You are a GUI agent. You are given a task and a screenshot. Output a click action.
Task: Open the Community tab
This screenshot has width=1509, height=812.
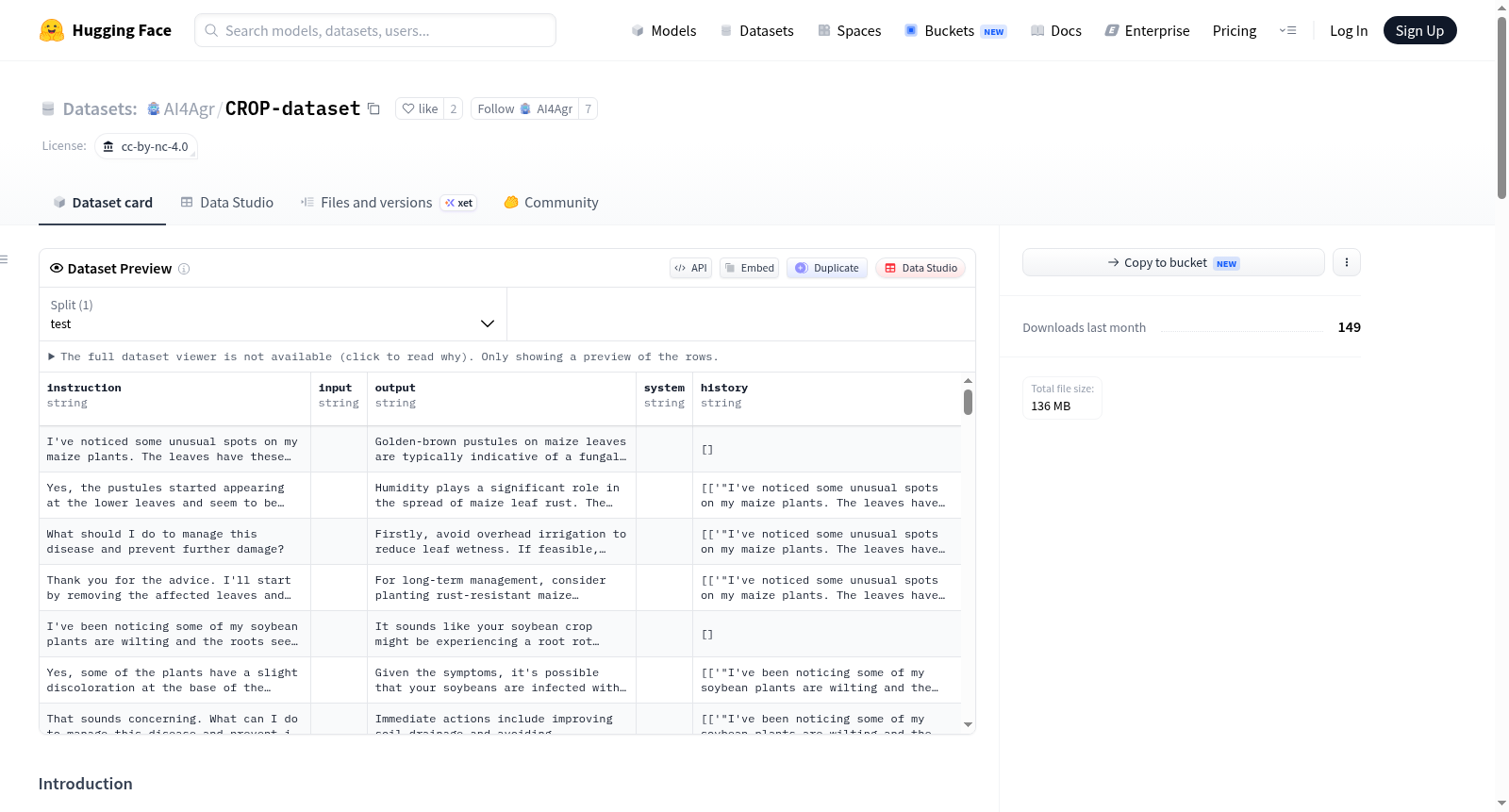[x=551, y=203]
